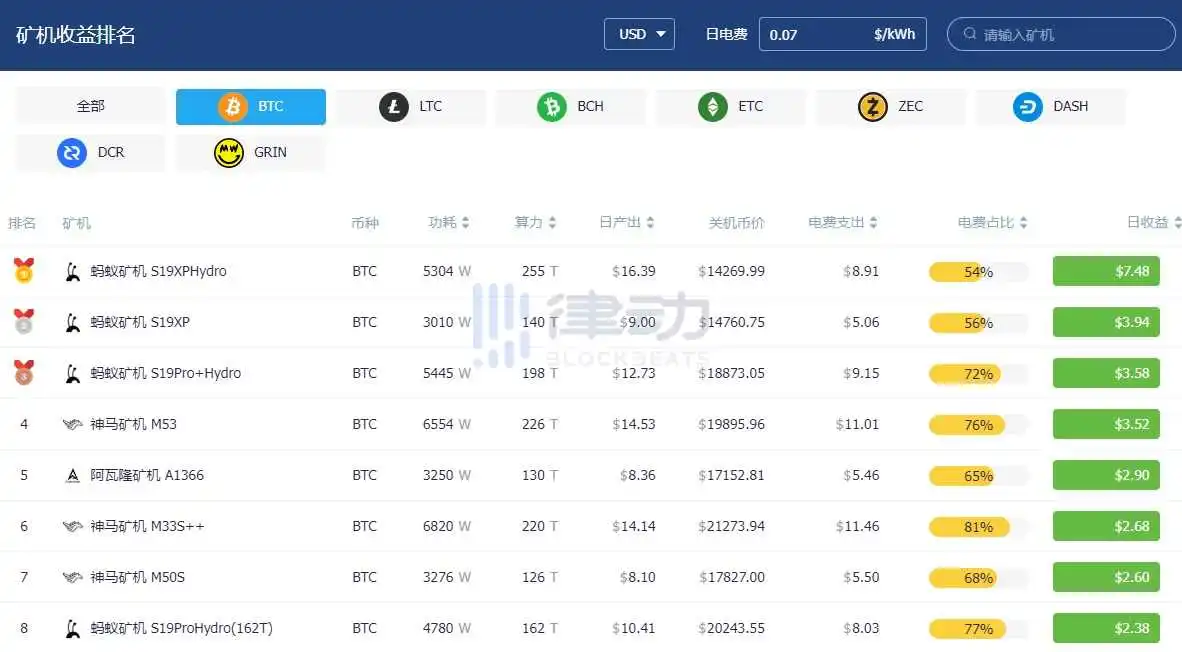
Task: Click Antminer brand icon for S19Pro+Hydro
Action: click(x=72, y=373)
